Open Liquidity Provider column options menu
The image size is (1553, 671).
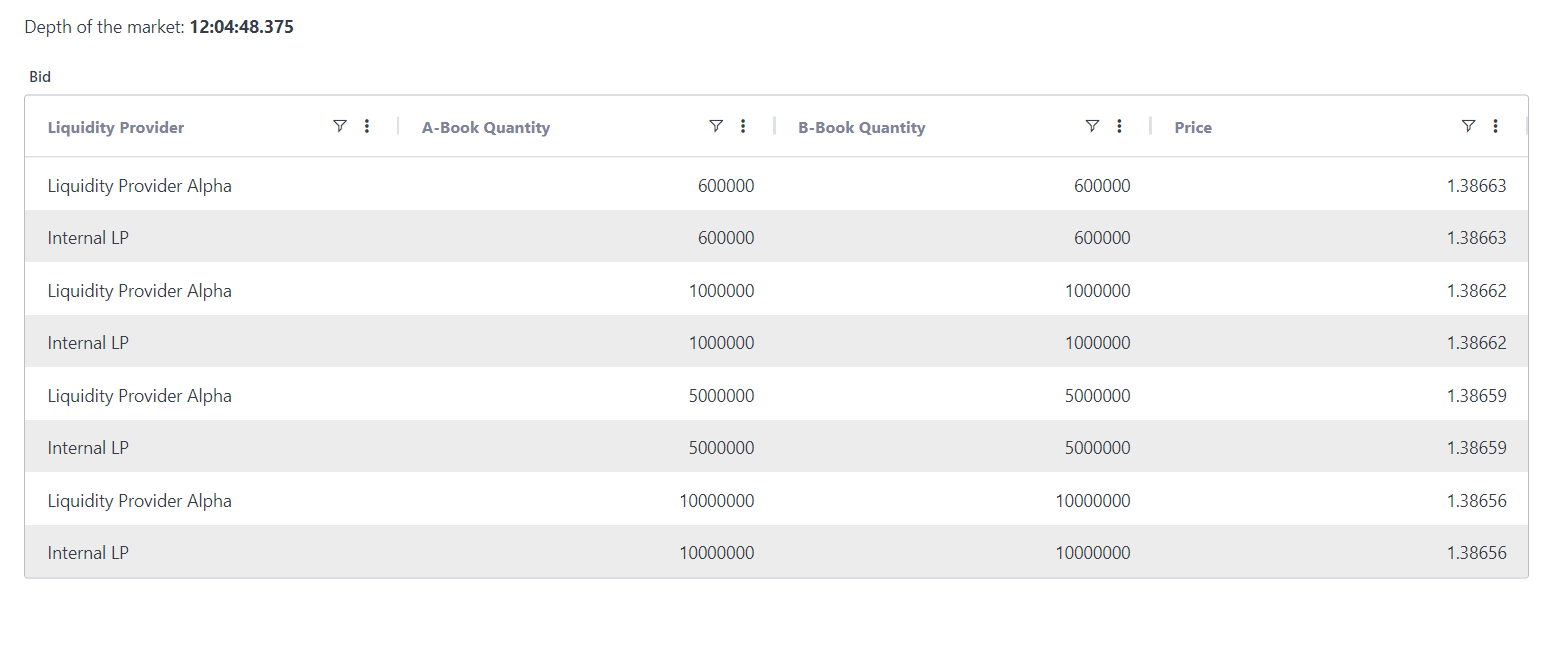367,126
